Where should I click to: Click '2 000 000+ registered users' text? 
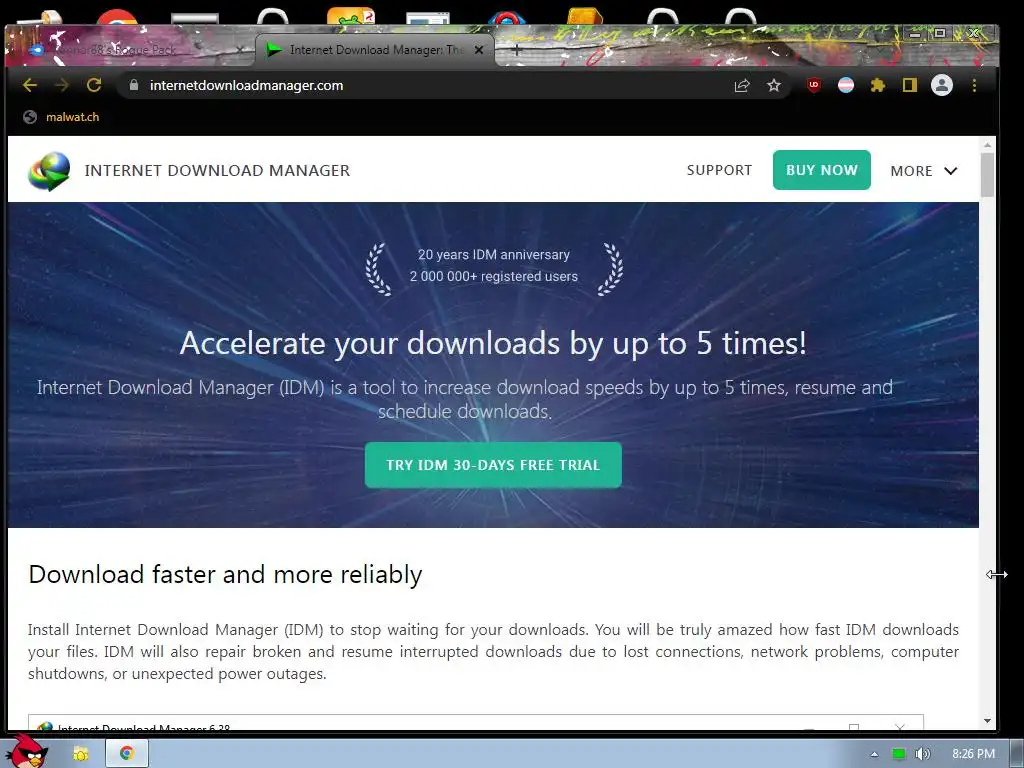(x=494, y=276)
